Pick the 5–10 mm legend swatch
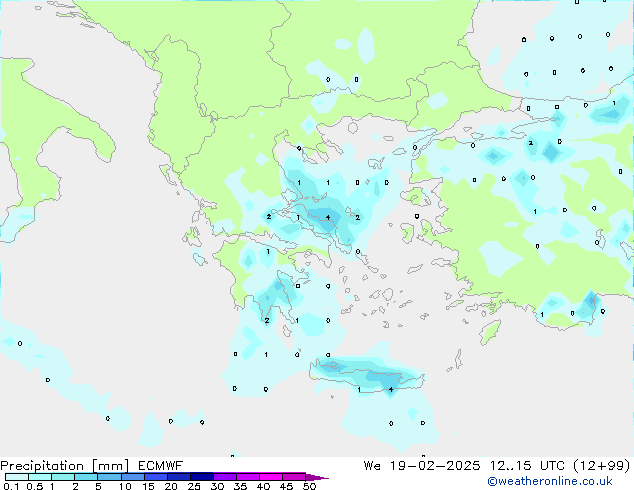Image resolution: width=634 pixels, height=490 pixels. (109, 477)
